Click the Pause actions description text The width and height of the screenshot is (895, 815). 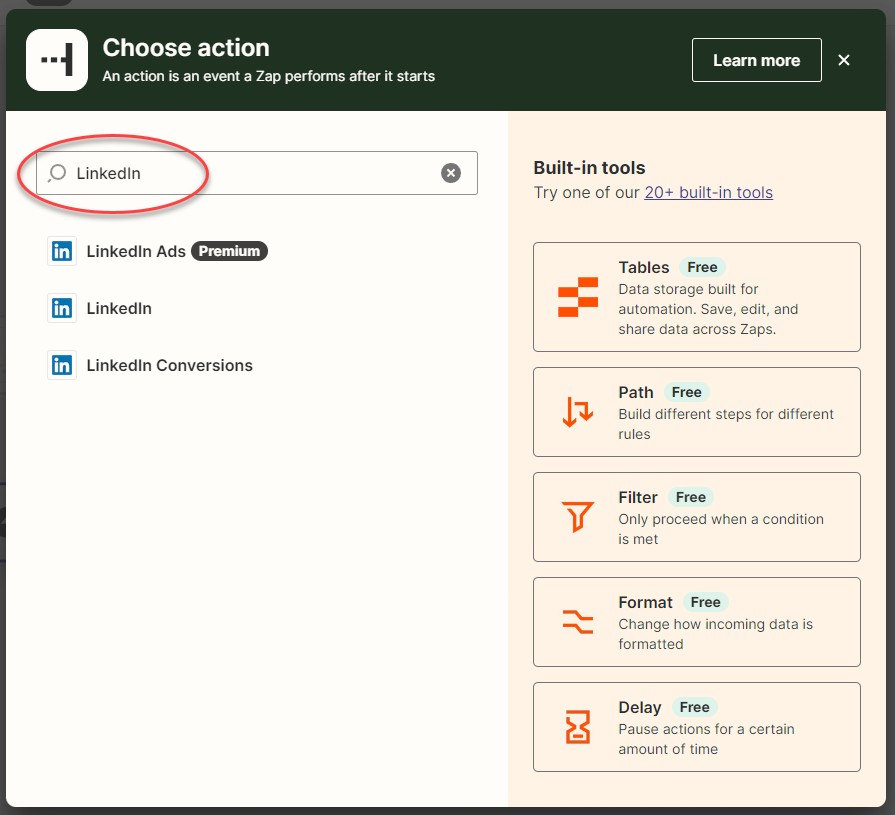pyautogui.click(x=707, y=739)
